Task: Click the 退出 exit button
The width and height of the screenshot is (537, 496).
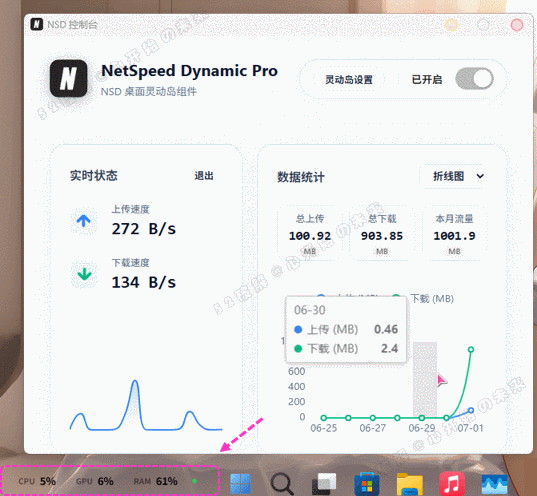Action: point(204,176)
